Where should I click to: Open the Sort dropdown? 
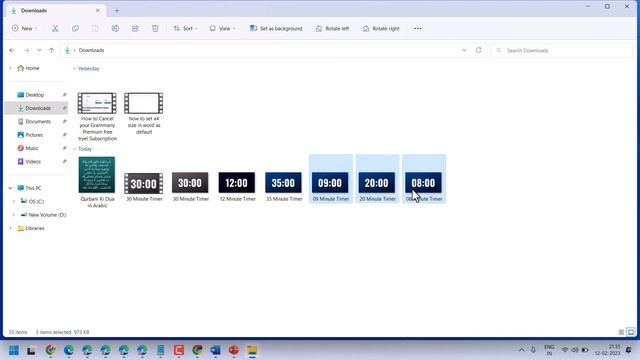[185, 29]
